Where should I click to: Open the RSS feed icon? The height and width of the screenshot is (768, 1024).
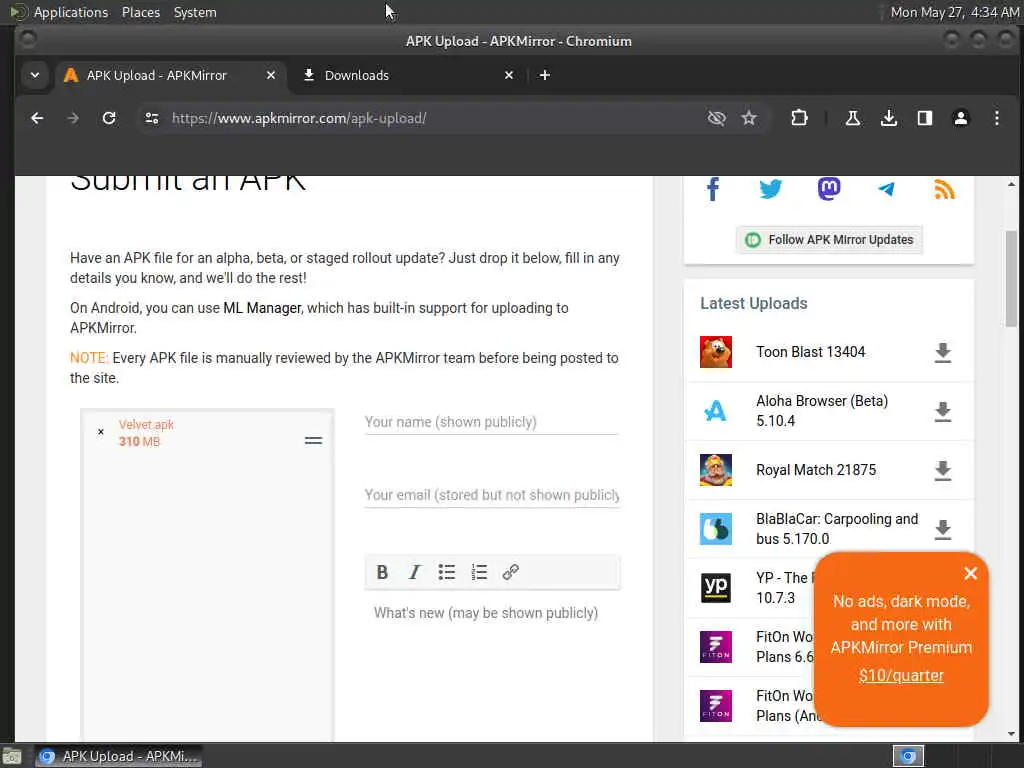(944, 189)
